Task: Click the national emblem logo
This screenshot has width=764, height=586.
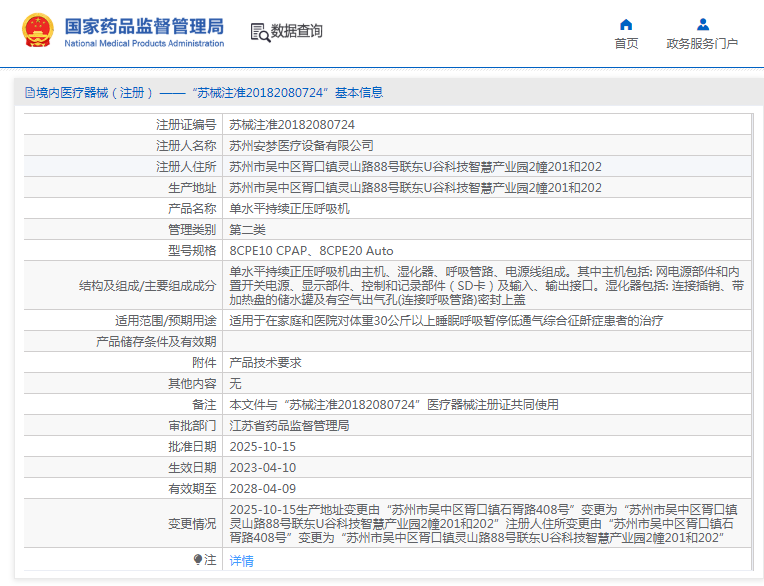Action: pyautogui.click(x=38, y=30)
